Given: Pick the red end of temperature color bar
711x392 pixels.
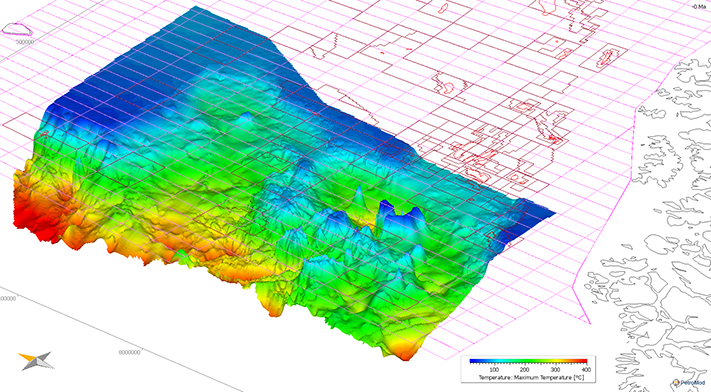Looking at the screenshot, I should pos(582,362).
